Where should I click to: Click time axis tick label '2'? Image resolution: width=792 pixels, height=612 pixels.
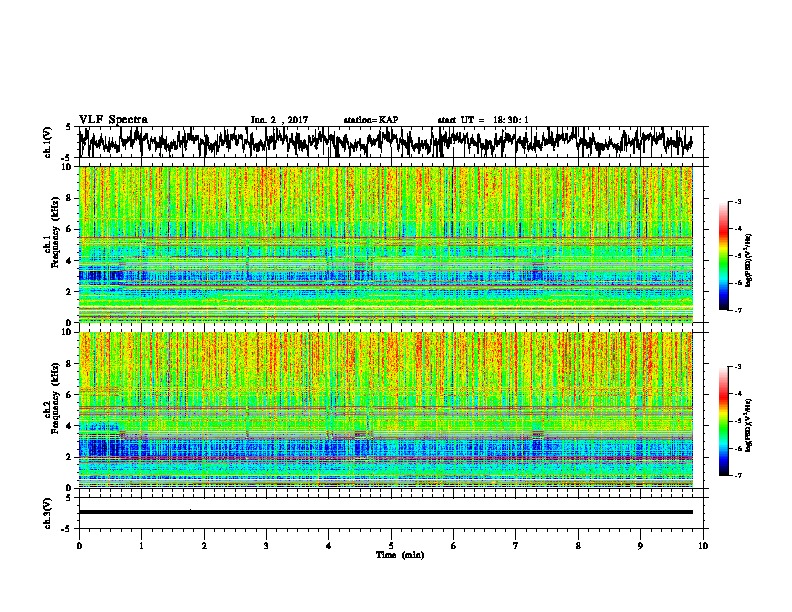(204, 545)
